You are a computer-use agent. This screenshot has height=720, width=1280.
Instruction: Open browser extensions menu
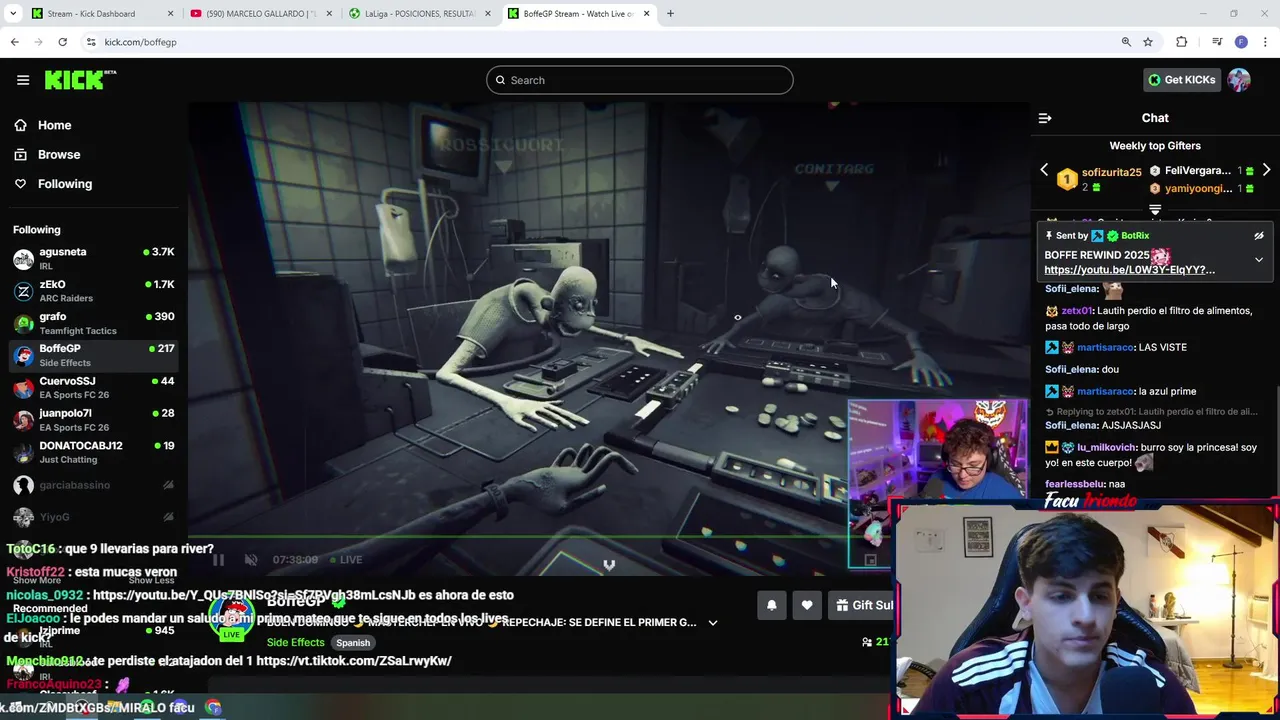click(x=1182, y=42)
